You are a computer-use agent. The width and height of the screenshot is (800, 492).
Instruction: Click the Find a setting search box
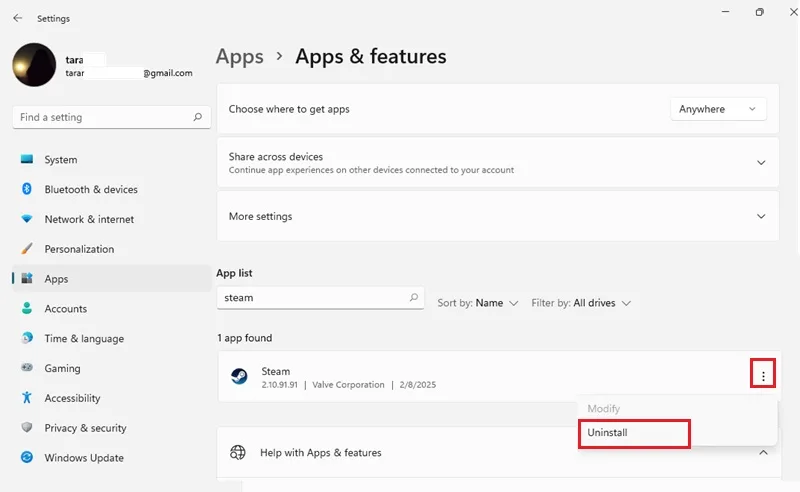pos(111,117)
